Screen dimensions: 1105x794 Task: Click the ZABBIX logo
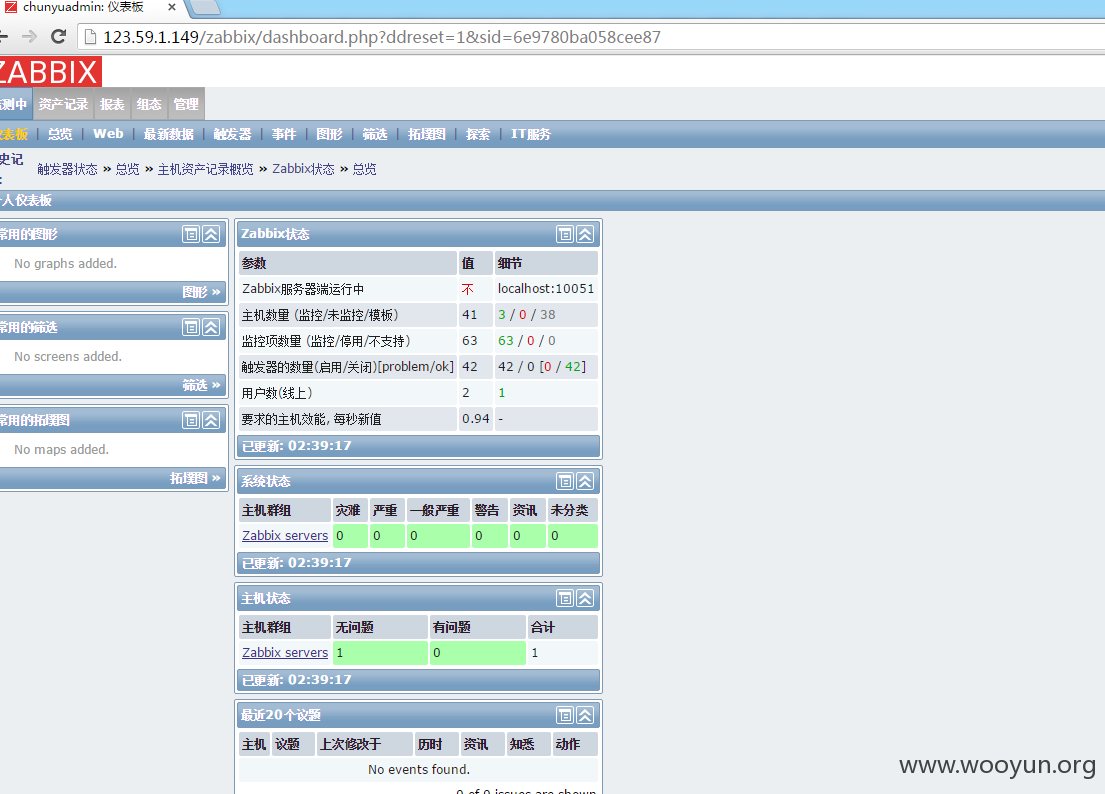[49, 72]
